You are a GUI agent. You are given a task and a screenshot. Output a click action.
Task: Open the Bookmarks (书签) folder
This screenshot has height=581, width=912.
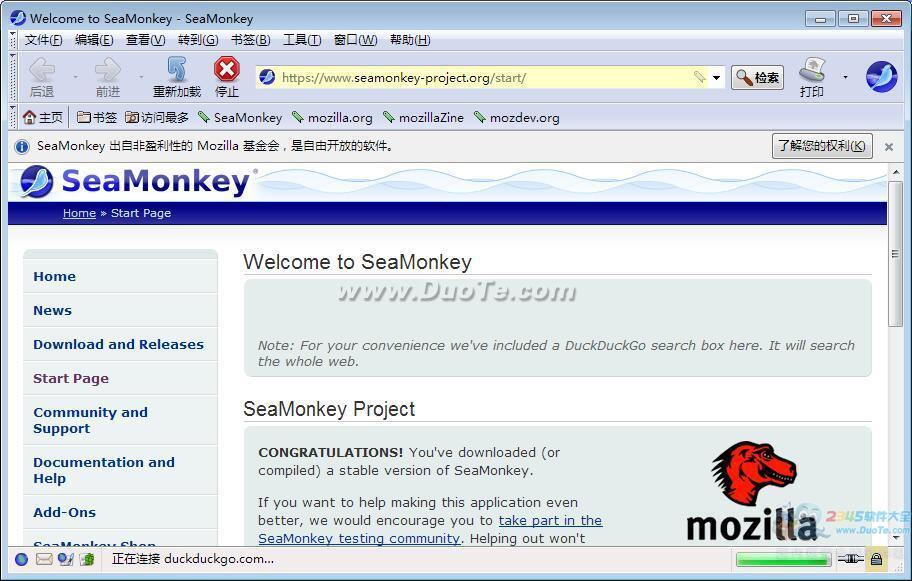(x=97, y=117)
